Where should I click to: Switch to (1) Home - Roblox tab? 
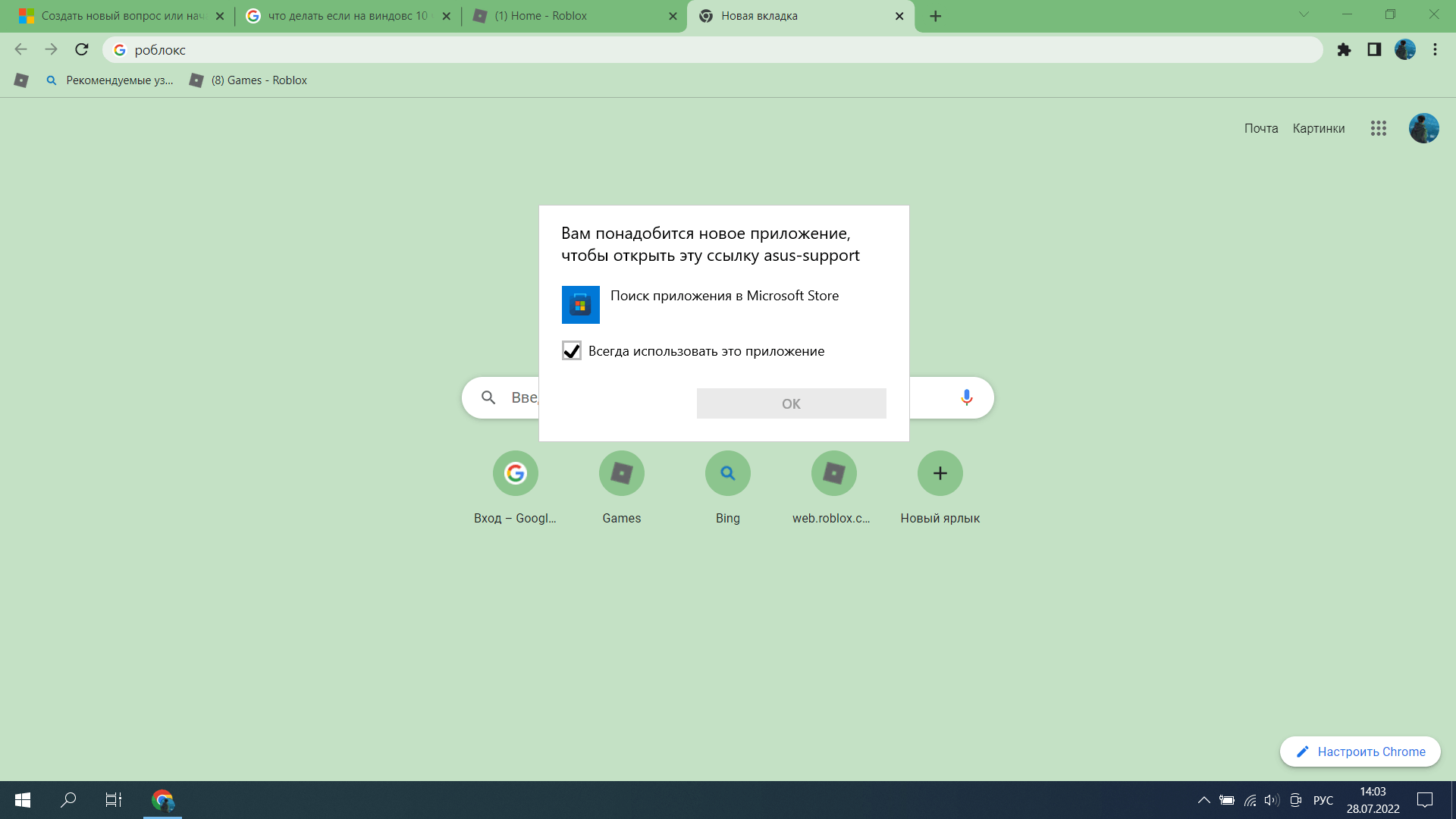click(x=574, y=16)
